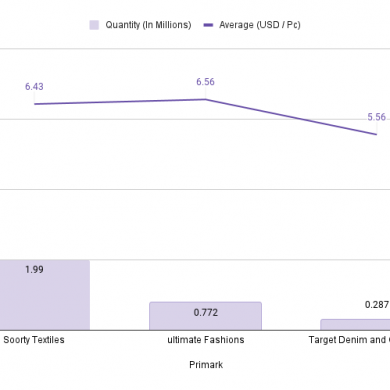Click the Soorty Textiles axis label
This screenshot has width=390, height=390.
point(34,340)
